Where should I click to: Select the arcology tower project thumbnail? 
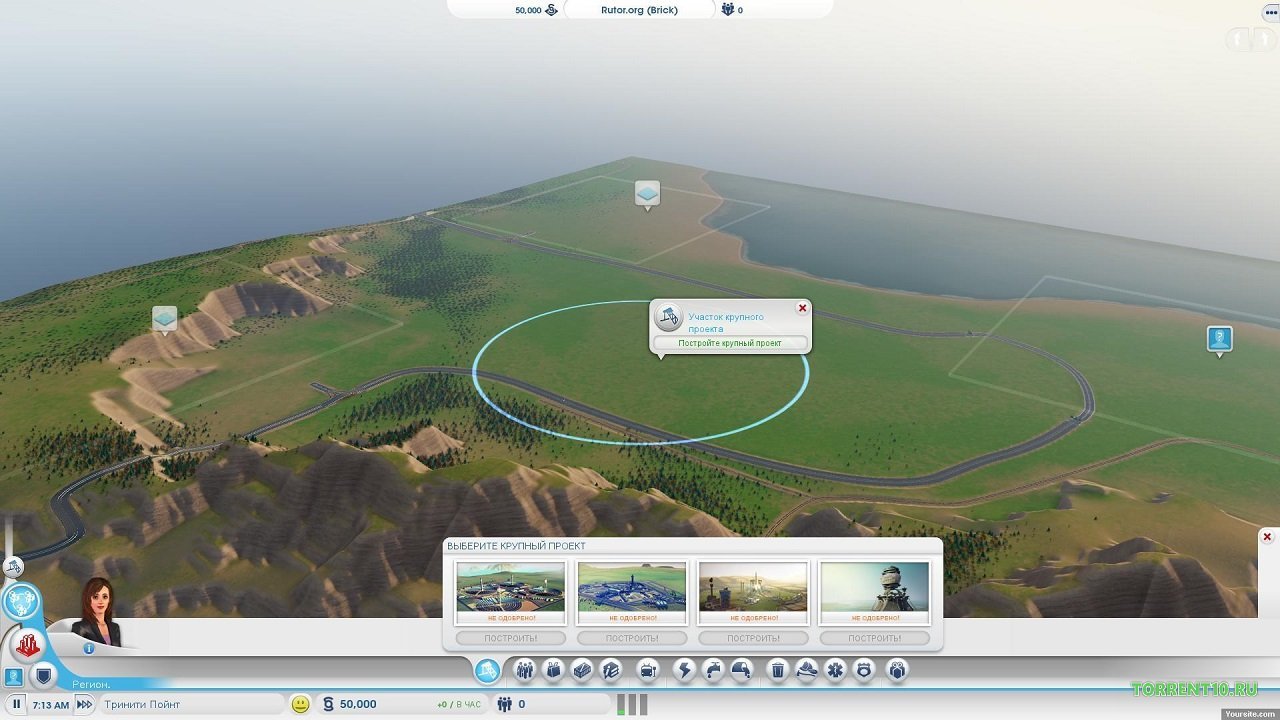point(875,587)
